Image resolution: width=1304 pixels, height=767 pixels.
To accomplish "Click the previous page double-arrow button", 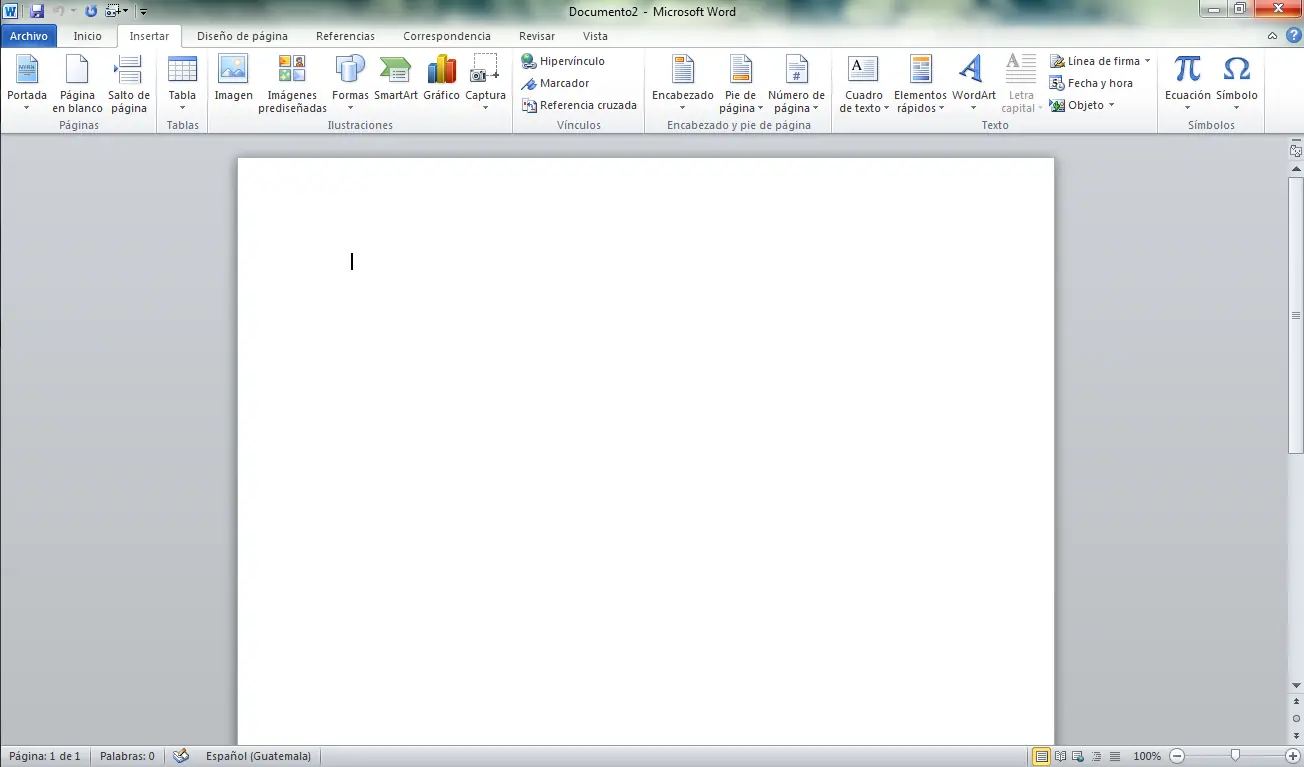I will point(1296,702).
